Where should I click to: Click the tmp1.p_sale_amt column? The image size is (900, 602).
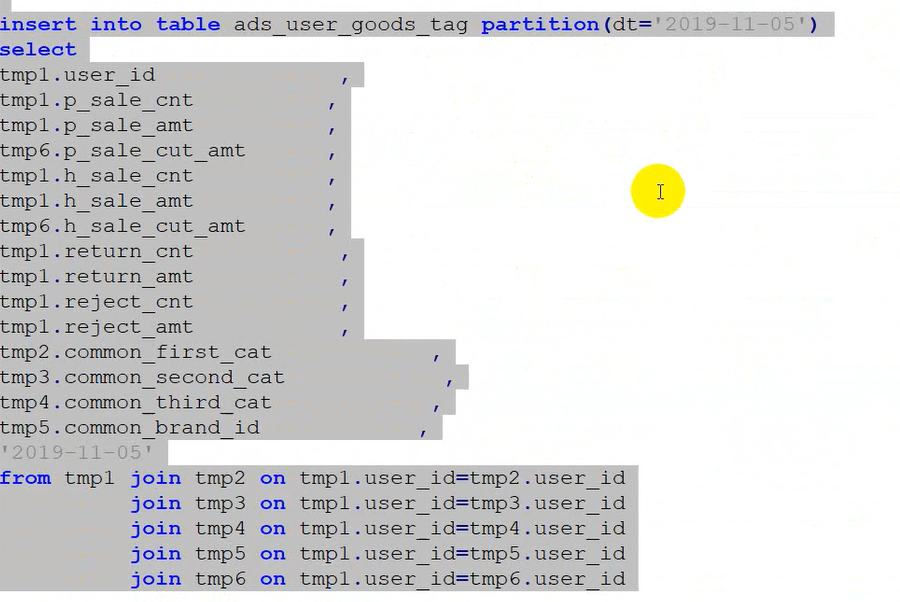click(96, 126)
